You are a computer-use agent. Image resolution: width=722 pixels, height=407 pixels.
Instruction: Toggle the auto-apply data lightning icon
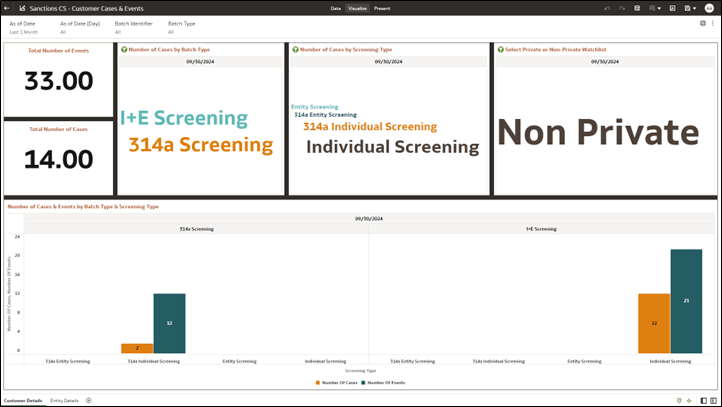tap(689, 401)
